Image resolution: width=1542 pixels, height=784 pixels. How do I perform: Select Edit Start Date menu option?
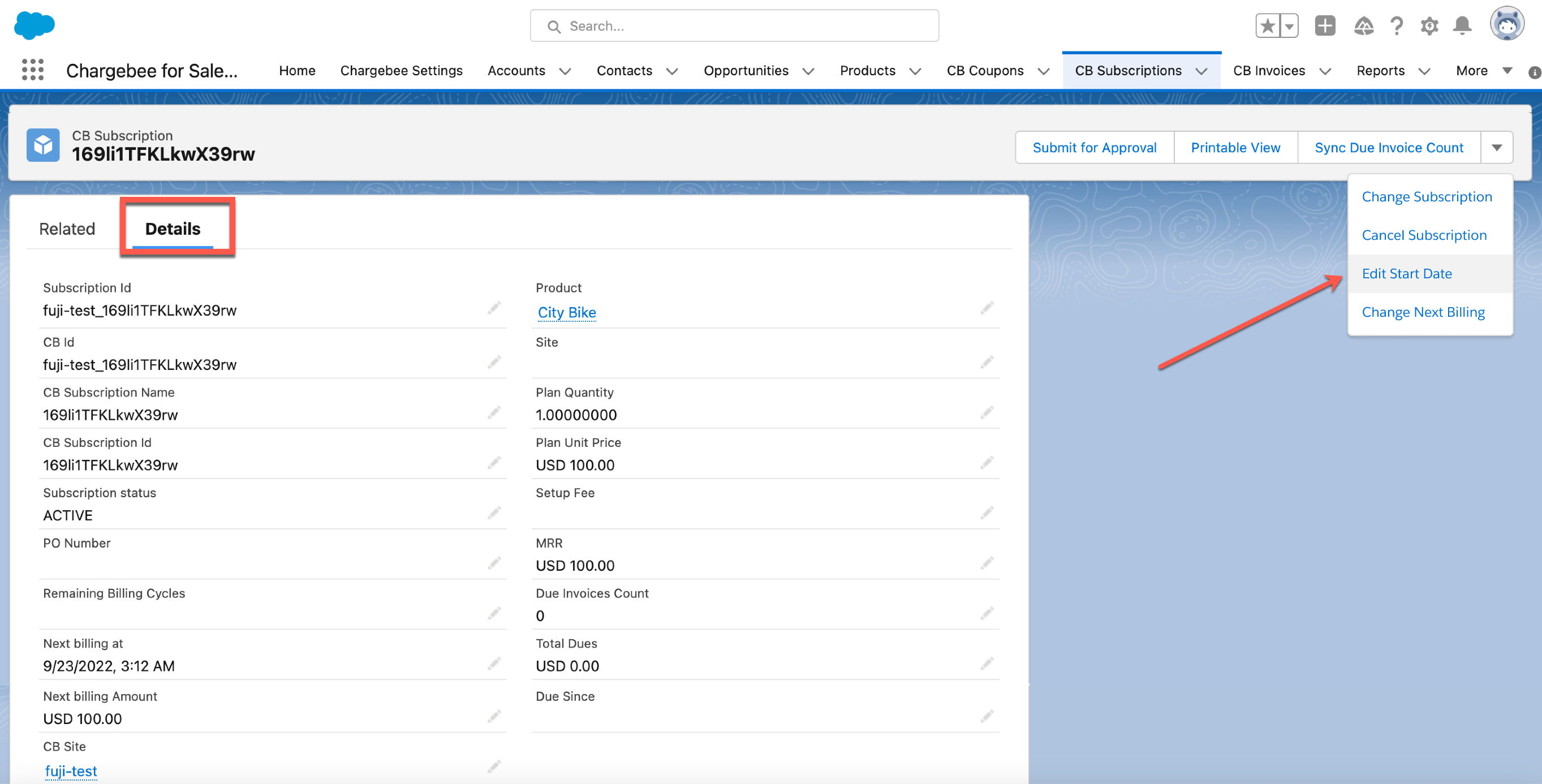pos(1406,274)
